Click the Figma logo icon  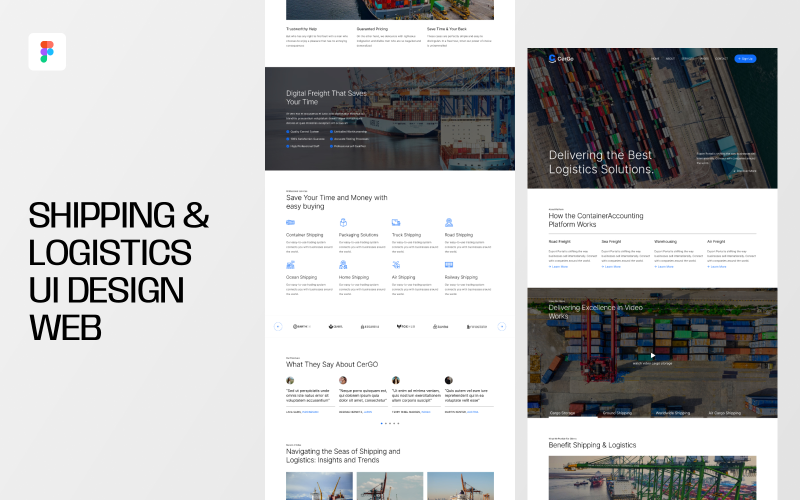click(x=47, y=52)
